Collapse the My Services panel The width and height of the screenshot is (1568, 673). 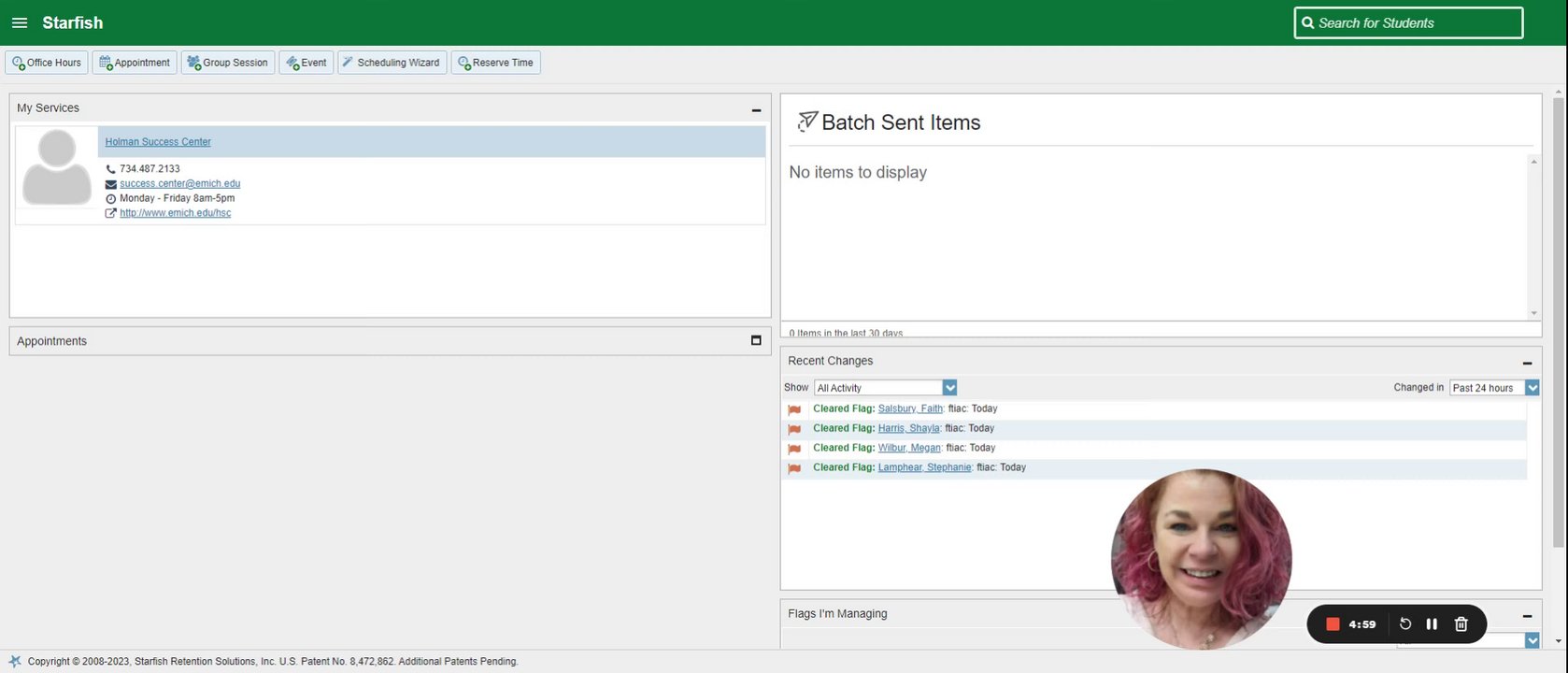coord(756,110)
